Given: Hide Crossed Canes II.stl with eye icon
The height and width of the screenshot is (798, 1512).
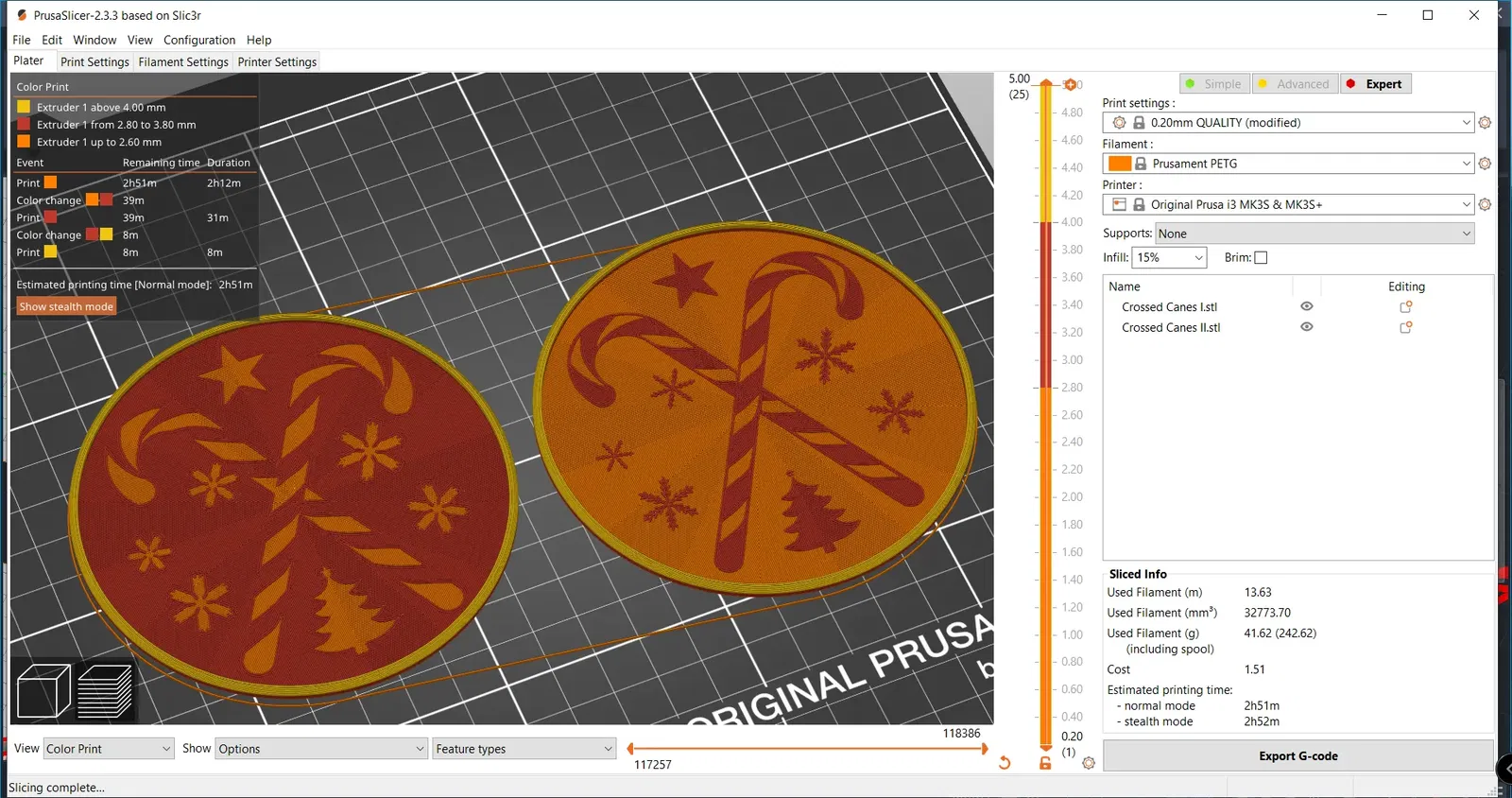Looking at the screenshot, I should coord(1307,327).
